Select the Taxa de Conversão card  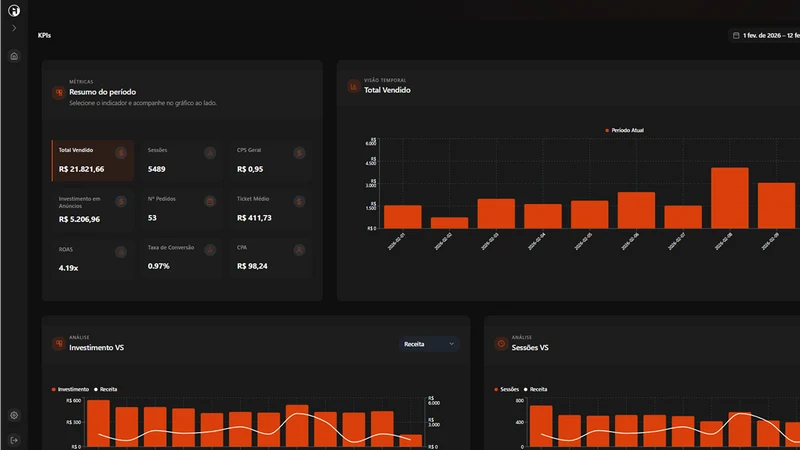coord(182,259)
